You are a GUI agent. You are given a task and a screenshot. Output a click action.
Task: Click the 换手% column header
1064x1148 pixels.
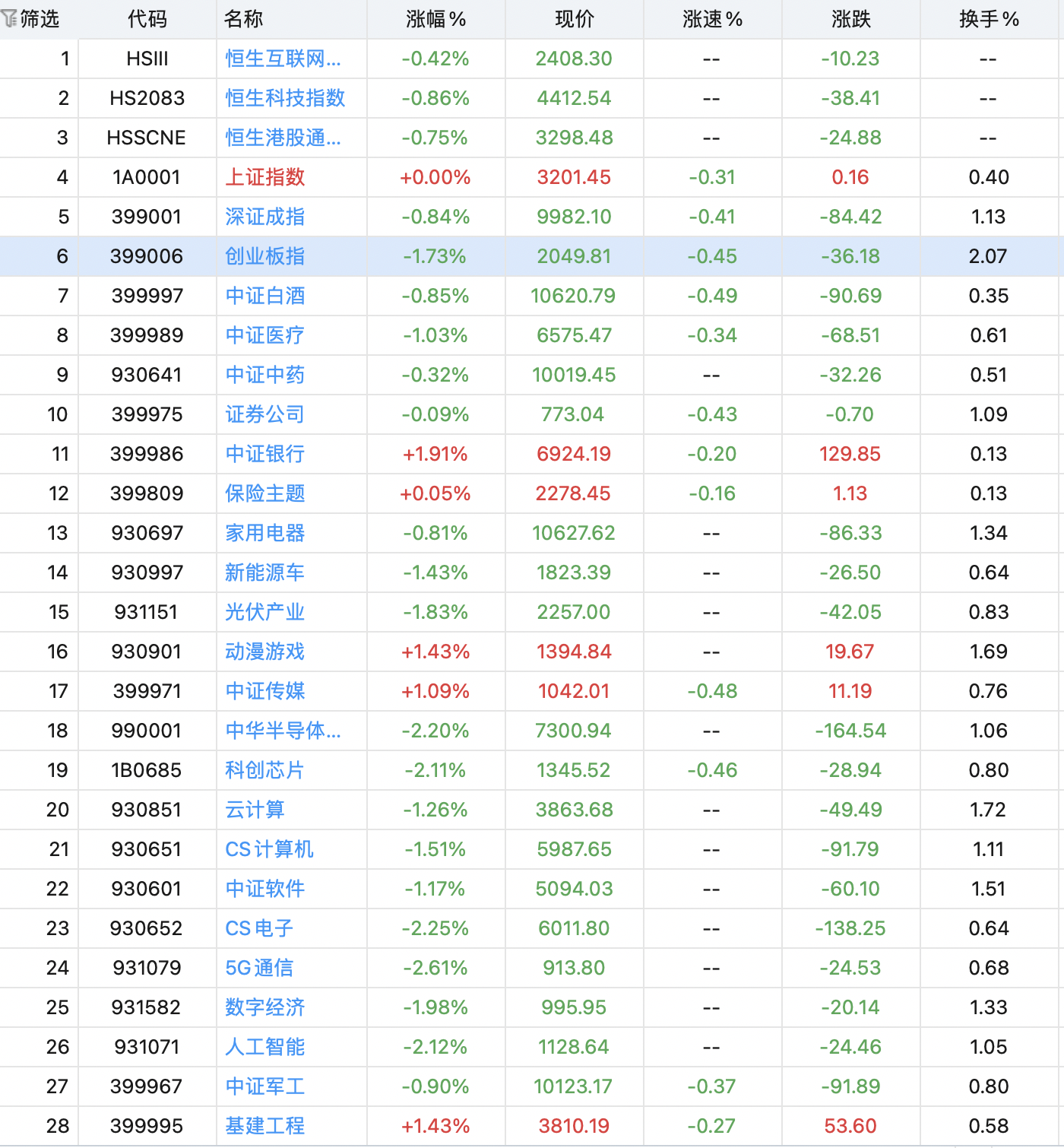coord(988,19)
